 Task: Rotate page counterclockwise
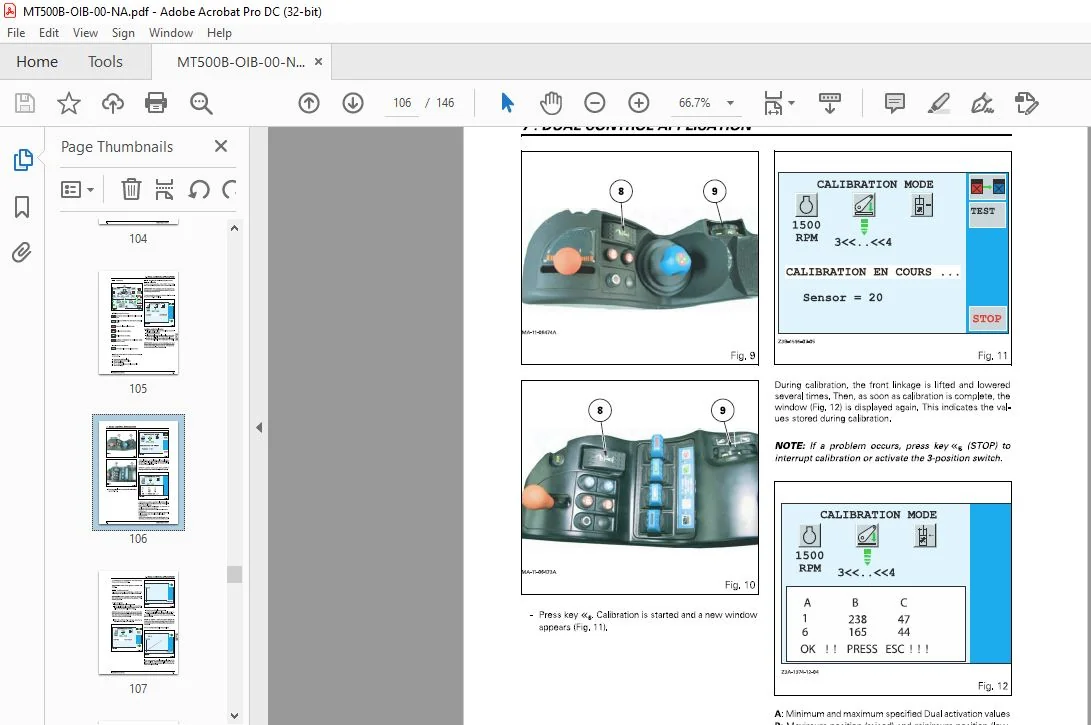199,189
